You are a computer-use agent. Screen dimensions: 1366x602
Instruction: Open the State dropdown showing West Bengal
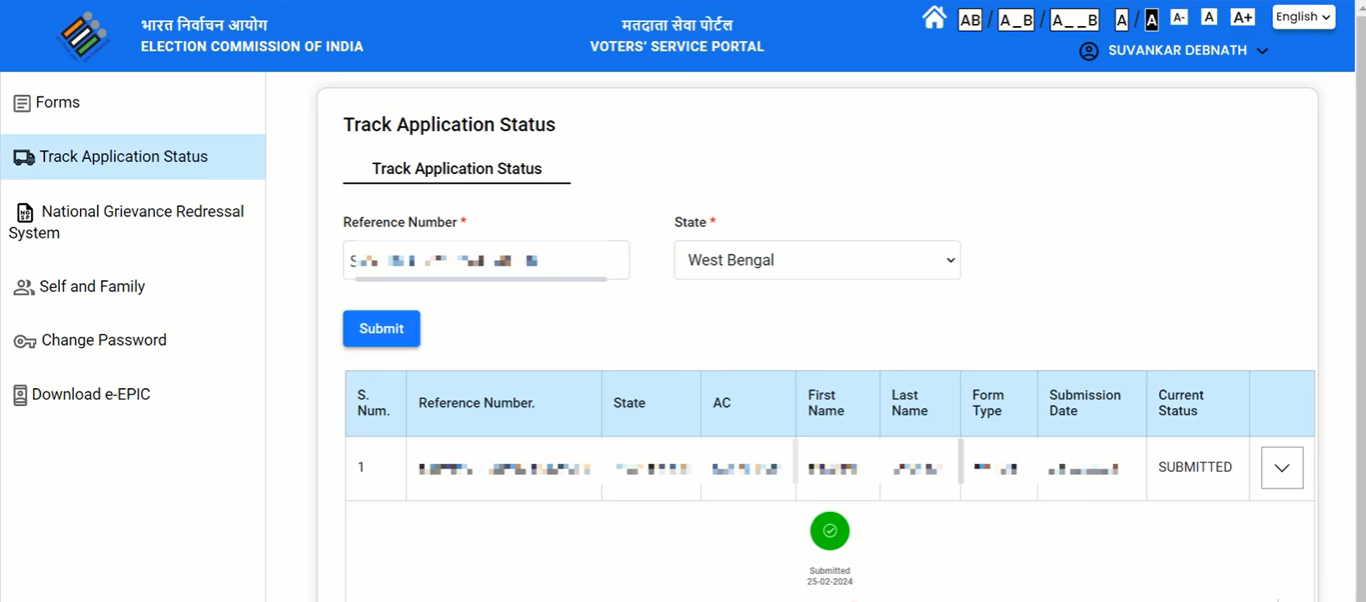click(816, 259)
